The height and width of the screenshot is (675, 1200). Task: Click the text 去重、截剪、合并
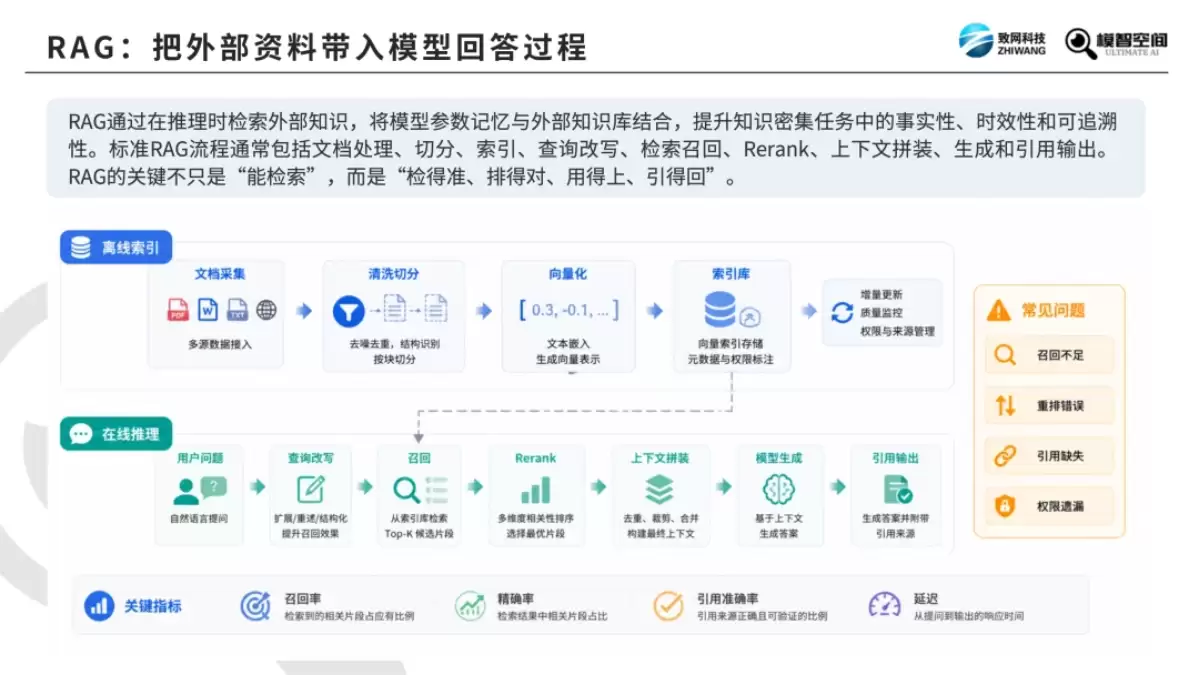[x=659, y=519]
